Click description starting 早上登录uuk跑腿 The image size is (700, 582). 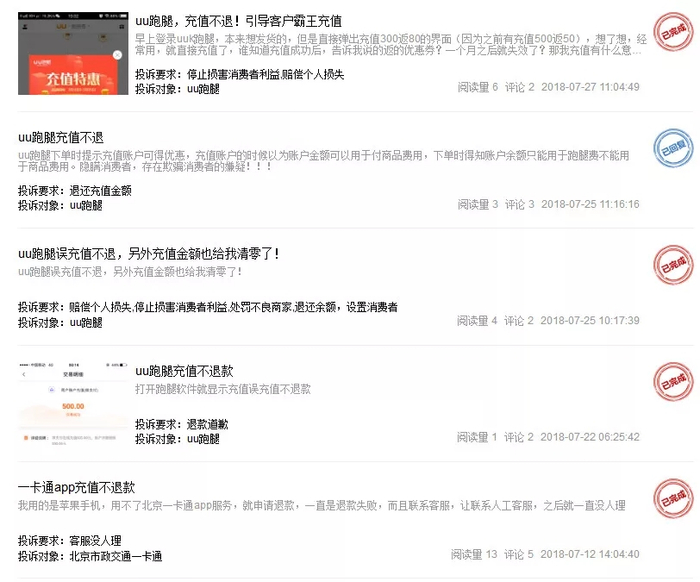pyautogui.click(x=391, y=45)
